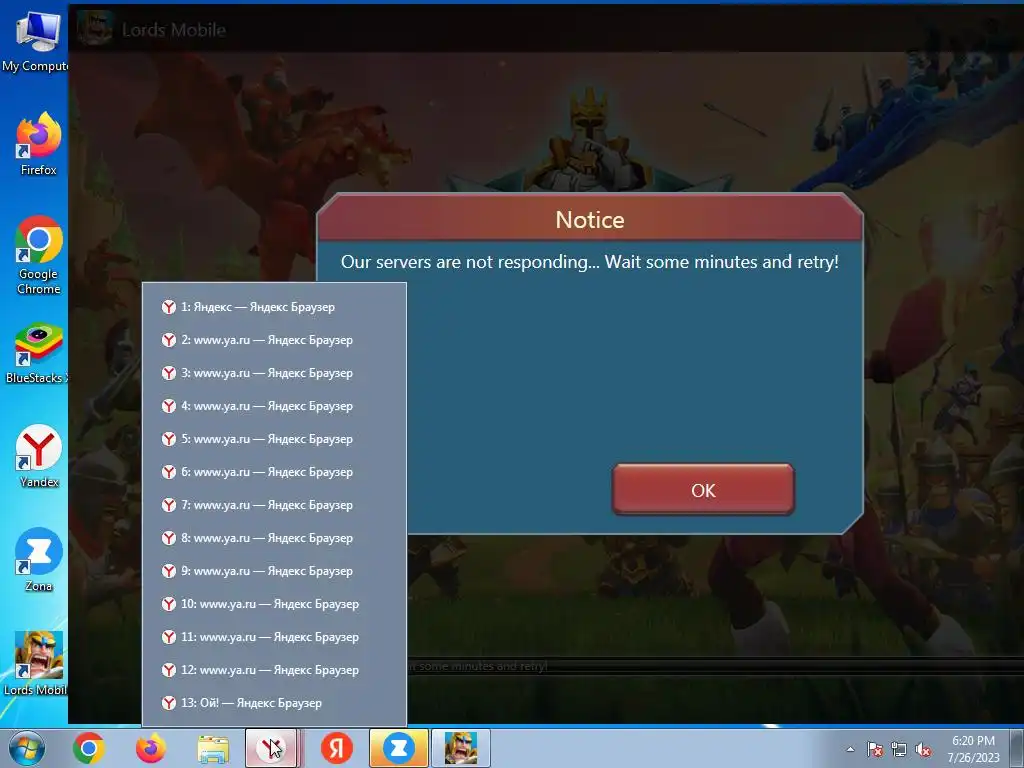Click the muted volume tray icon
Screen dimensions: 1024x768
pos(923,749)
